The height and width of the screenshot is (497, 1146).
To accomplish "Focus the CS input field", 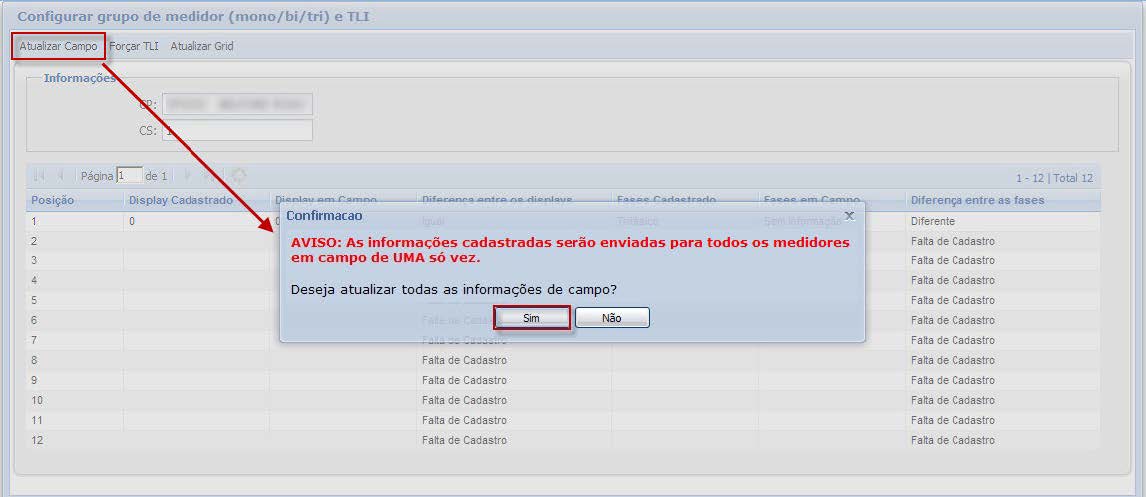I will [236, 131].
